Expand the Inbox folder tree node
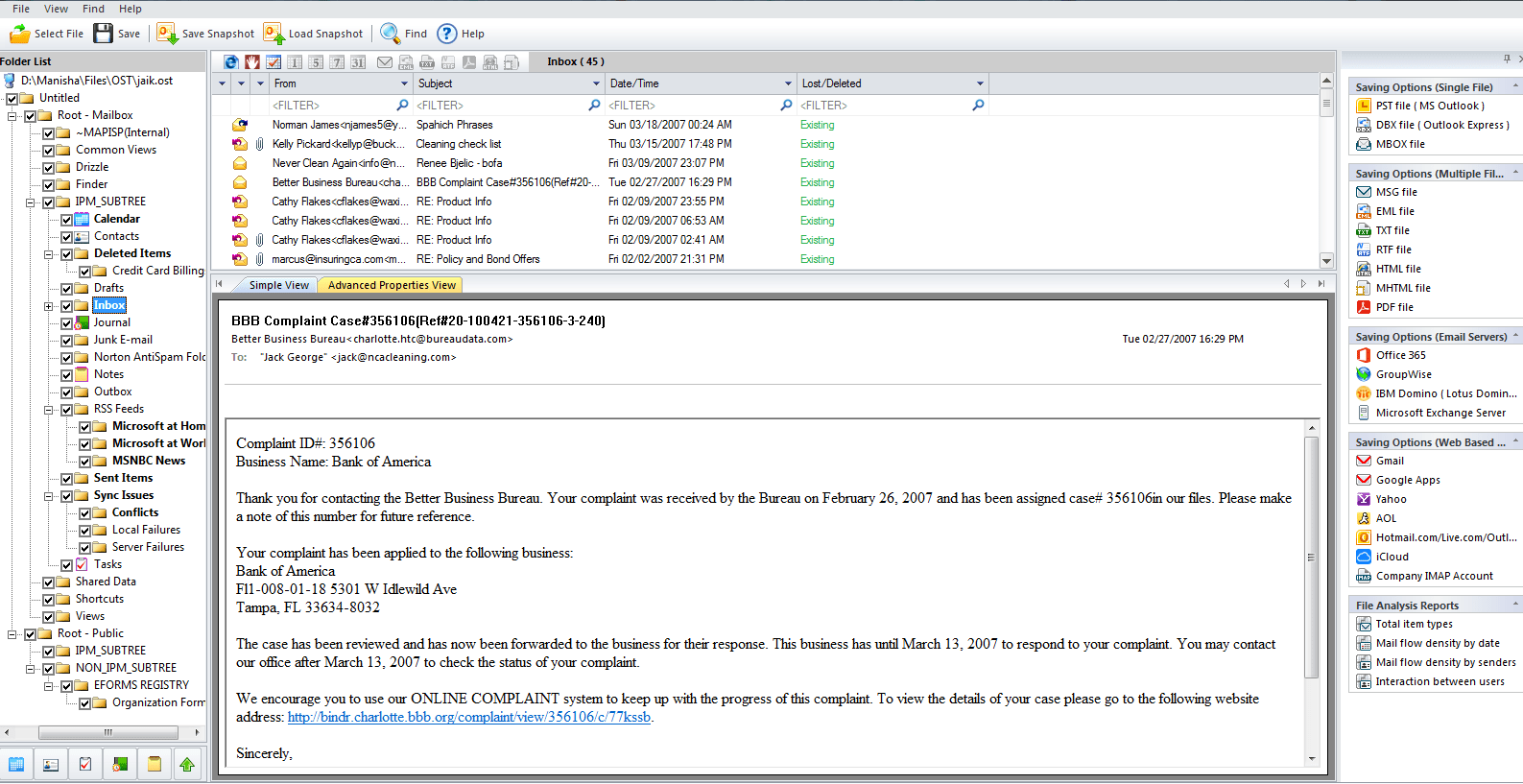1523x784 pixels. [49, 306]
